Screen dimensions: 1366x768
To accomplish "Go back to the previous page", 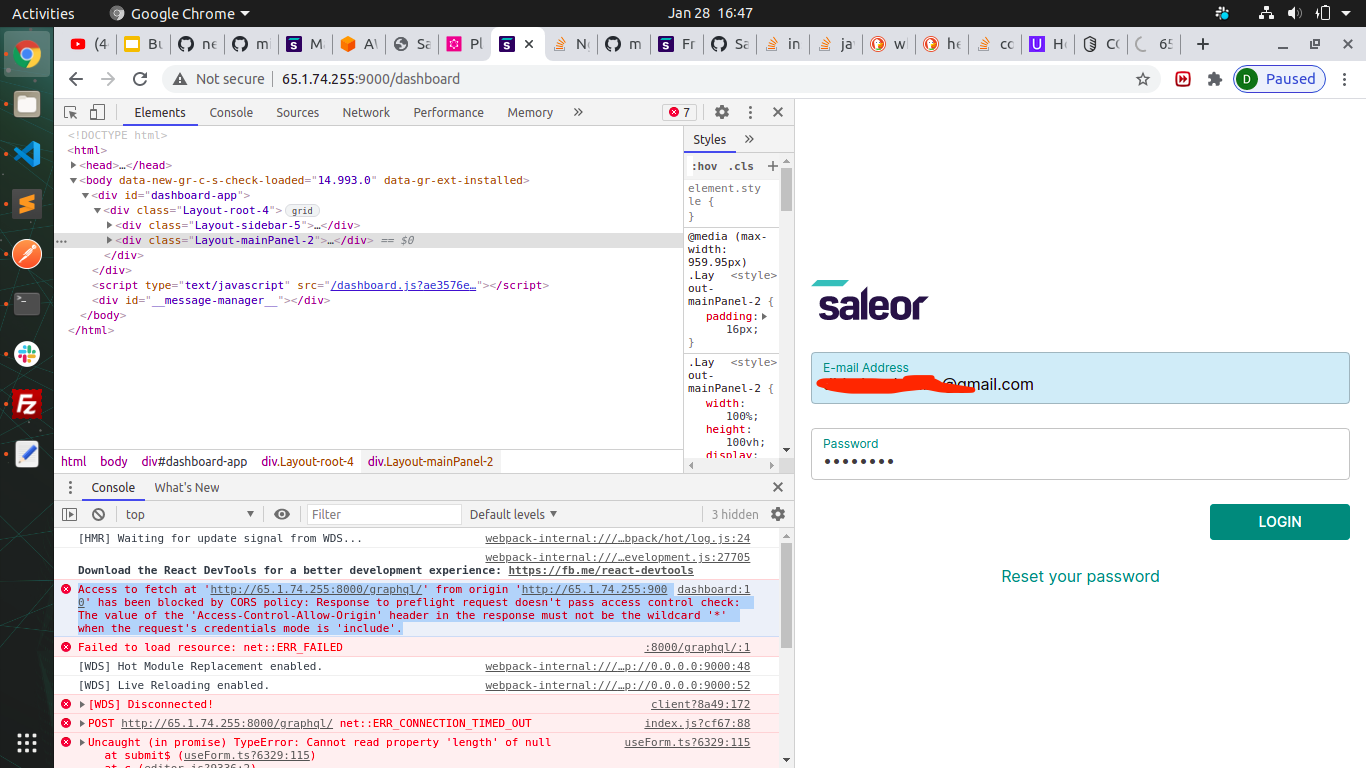I will [76, 79].
